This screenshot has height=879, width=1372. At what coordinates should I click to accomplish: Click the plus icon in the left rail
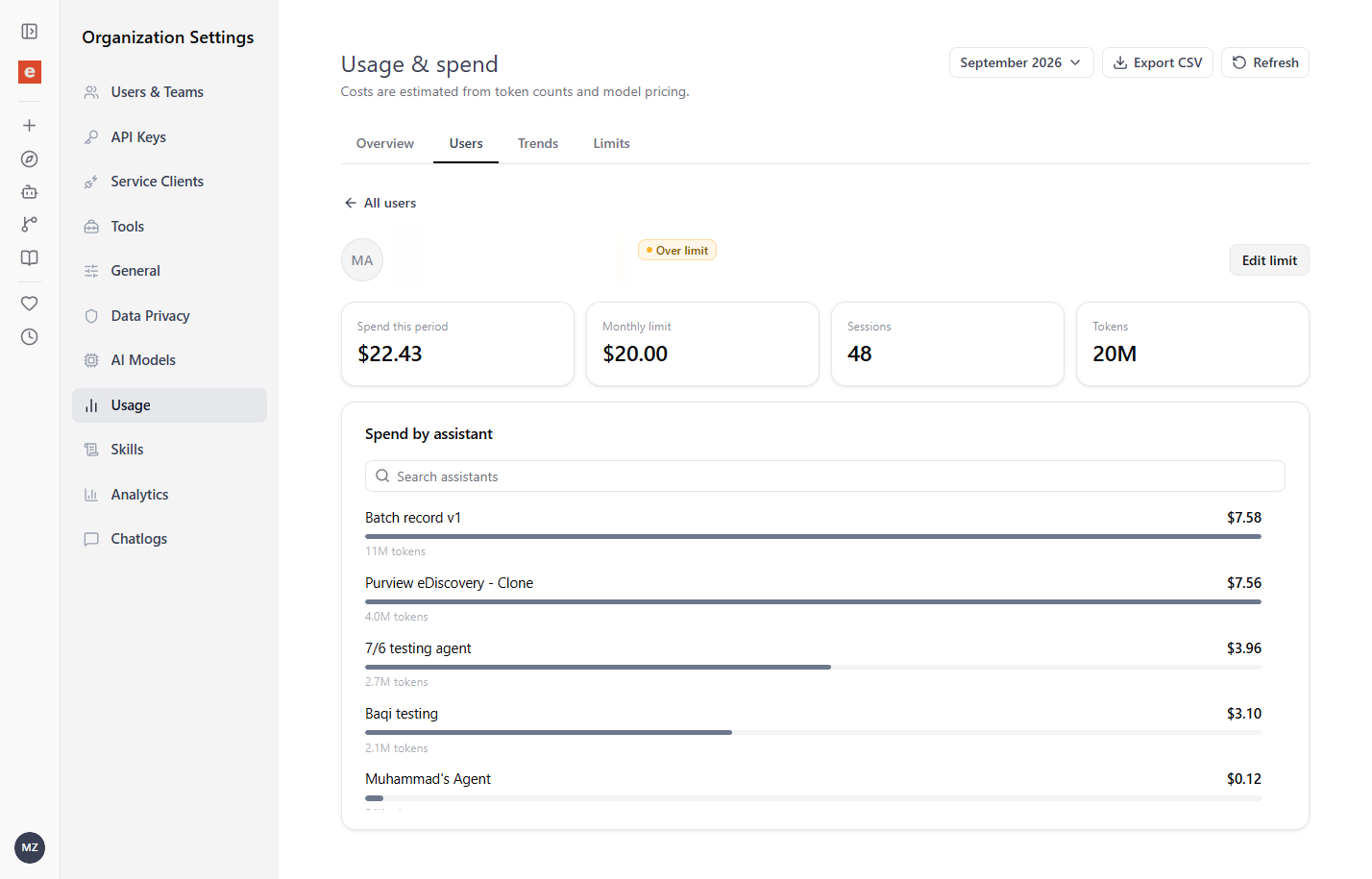(30, 126)
